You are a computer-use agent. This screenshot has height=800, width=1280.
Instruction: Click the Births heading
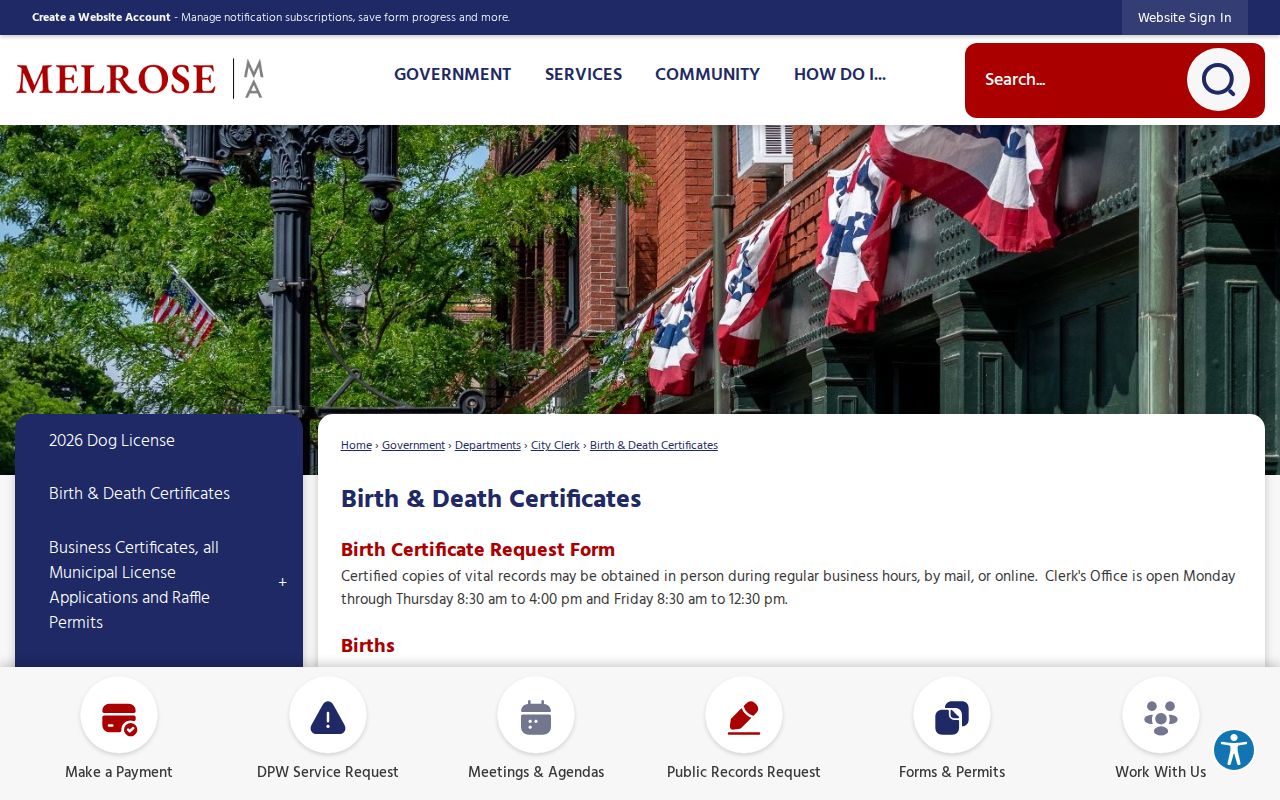368,645
